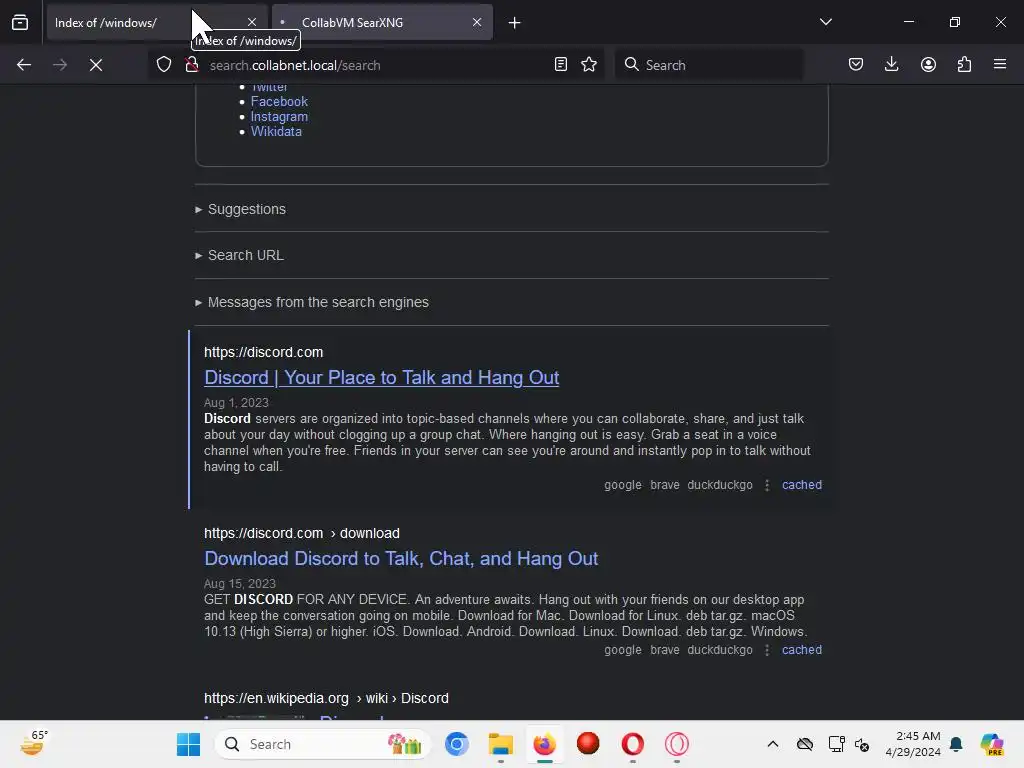Open Copilot preview from taskbar
The width and height of the screenshot is (1024, 768).
[992, 744]
